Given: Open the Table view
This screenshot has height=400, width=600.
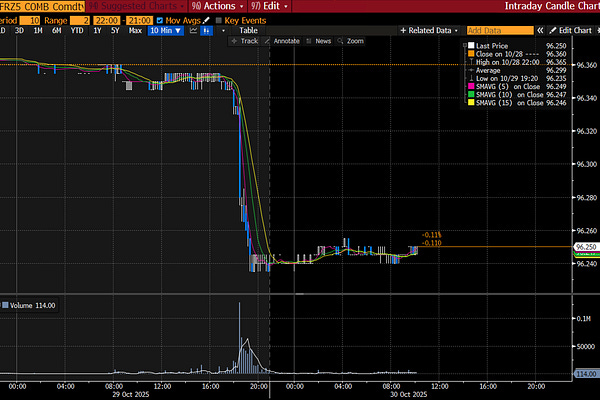Looking at the screenshot, I should [x=248, y=31].
